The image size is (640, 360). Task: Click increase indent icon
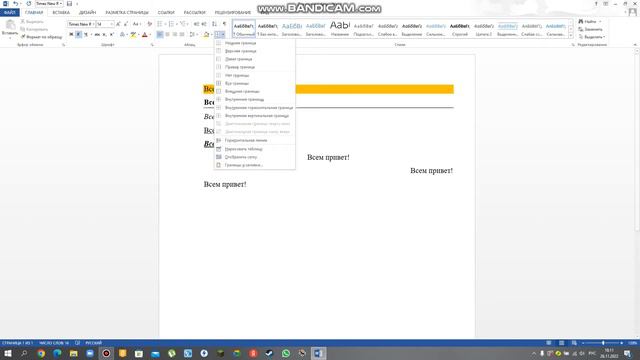[204, 24]
